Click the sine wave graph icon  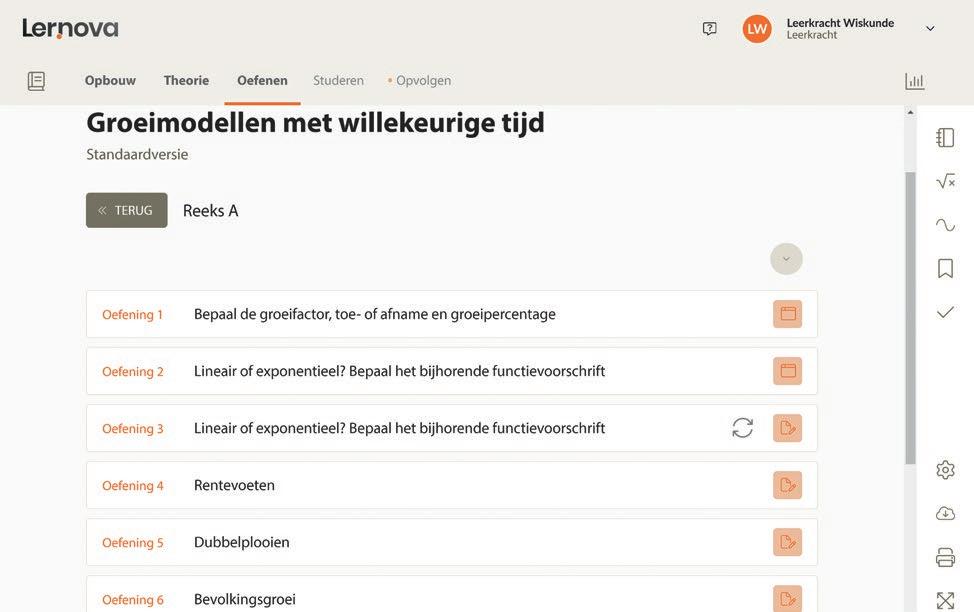[945, 225]
